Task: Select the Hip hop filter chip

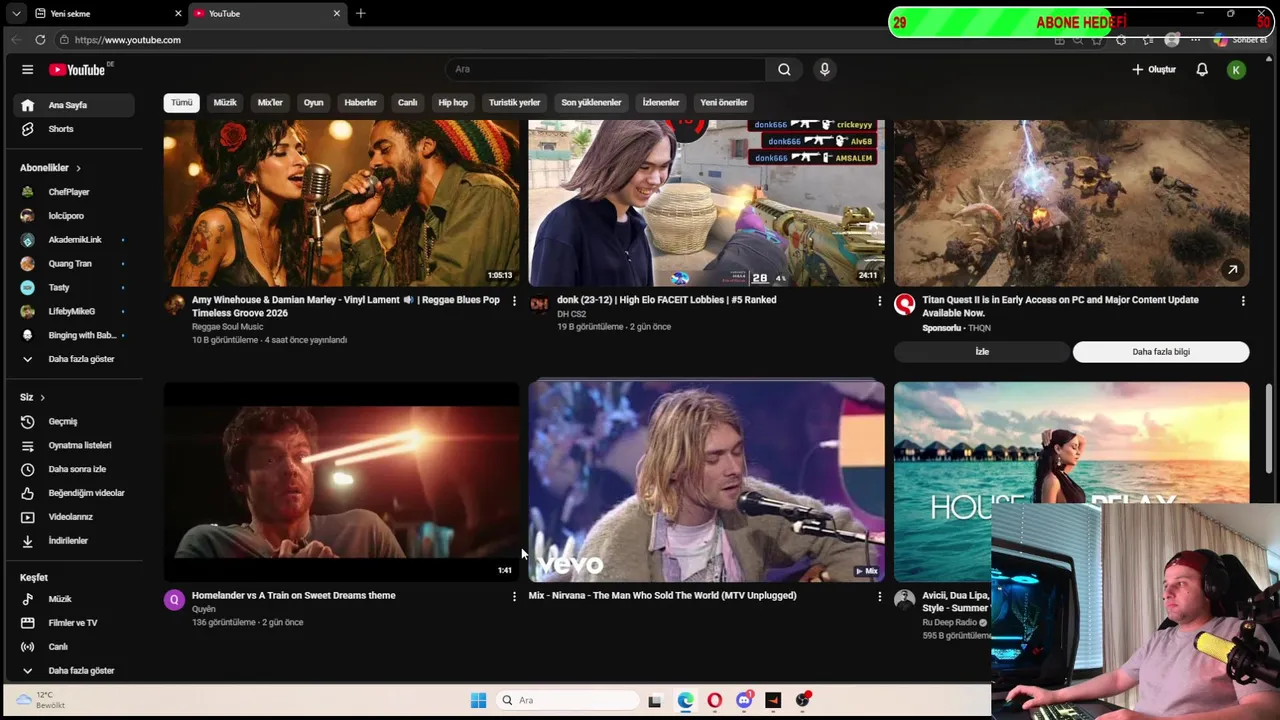Action: pyautogui.click(x=453, y=102)
